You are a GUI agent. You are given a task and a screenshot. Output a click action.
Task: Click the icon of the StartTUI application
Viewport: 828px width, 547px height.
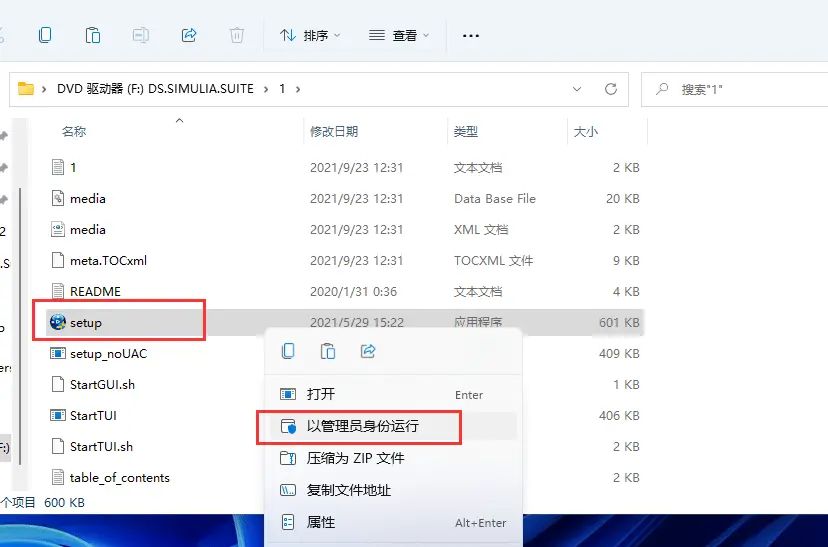pos(58,415)
